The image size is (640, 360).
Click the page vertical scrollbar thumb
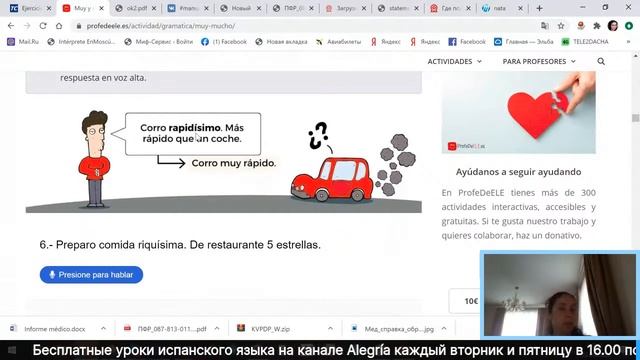tap(635, 118)
